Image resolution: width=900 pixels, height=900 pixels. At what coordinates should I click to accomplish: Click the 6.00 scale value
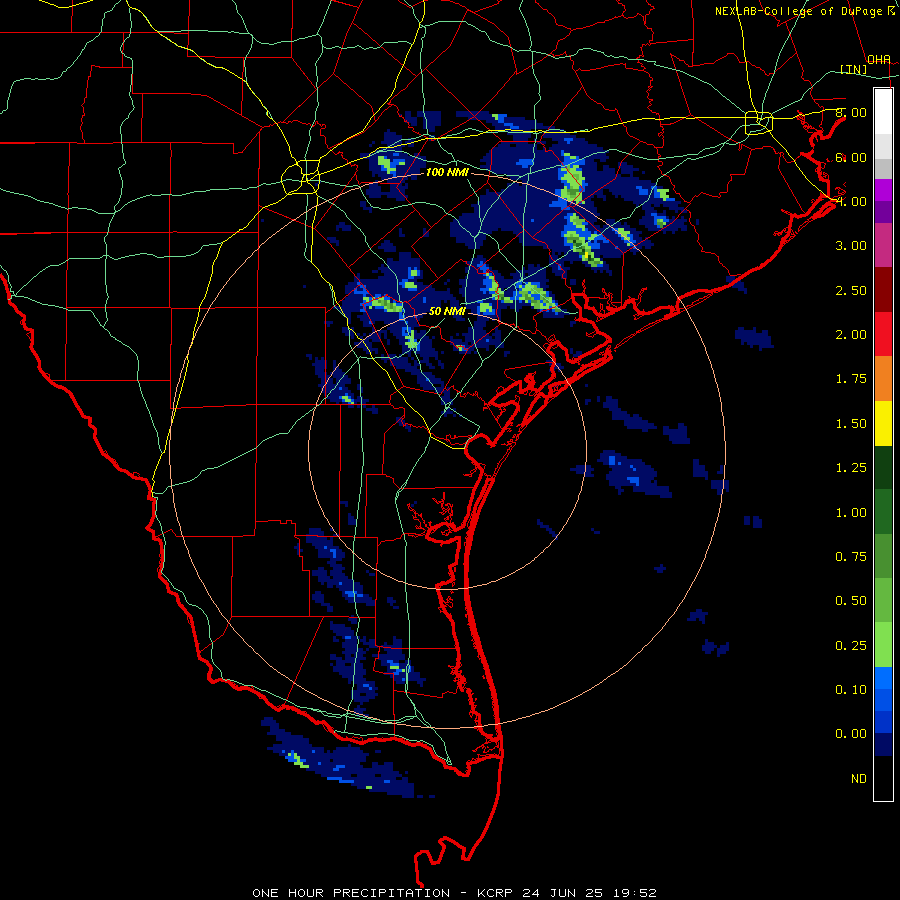(851, 157)
